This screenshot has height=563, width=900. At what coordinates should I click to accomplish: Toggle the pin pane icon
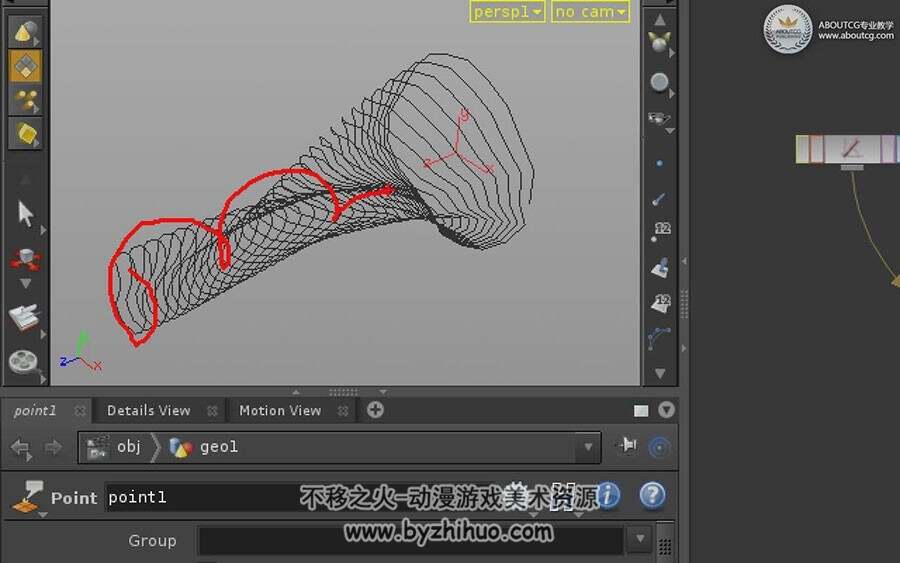[627, 446]
